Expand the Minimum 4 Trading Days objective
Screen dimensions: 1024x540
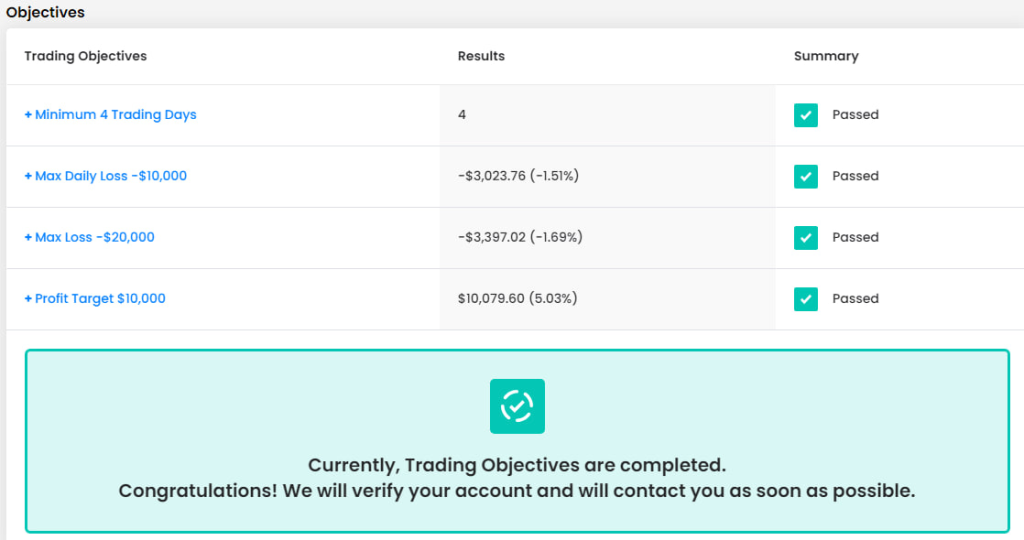tap(110, 115)
